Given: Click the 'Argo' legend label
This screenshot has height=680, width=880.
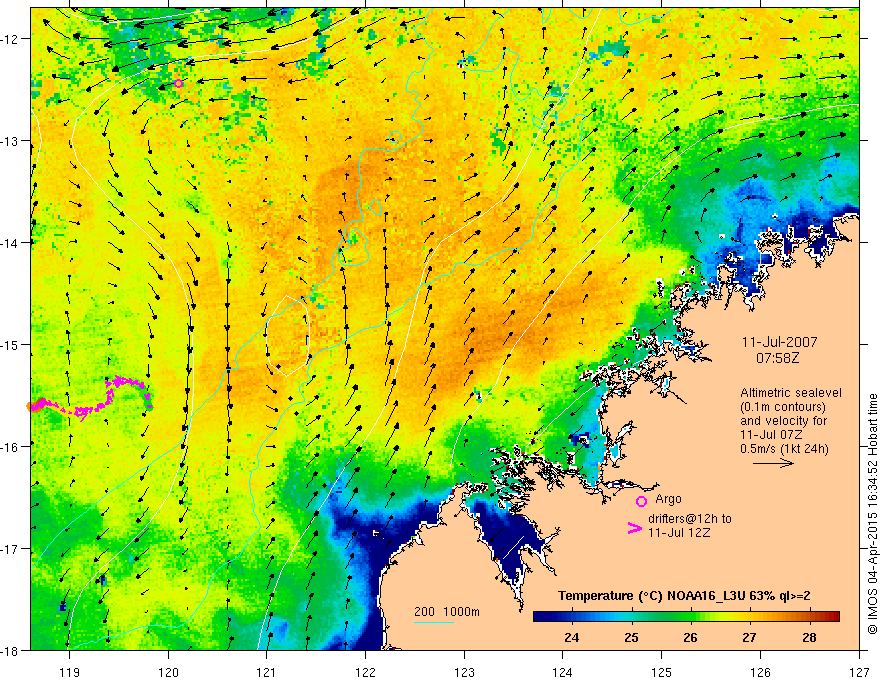Looking at the screenshot, I should pyautogui.click(x=668, y=499).
